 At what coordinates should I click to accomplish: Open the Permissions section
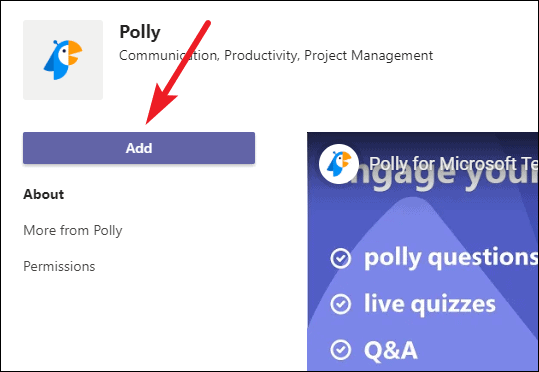click(x=59, y=266)
